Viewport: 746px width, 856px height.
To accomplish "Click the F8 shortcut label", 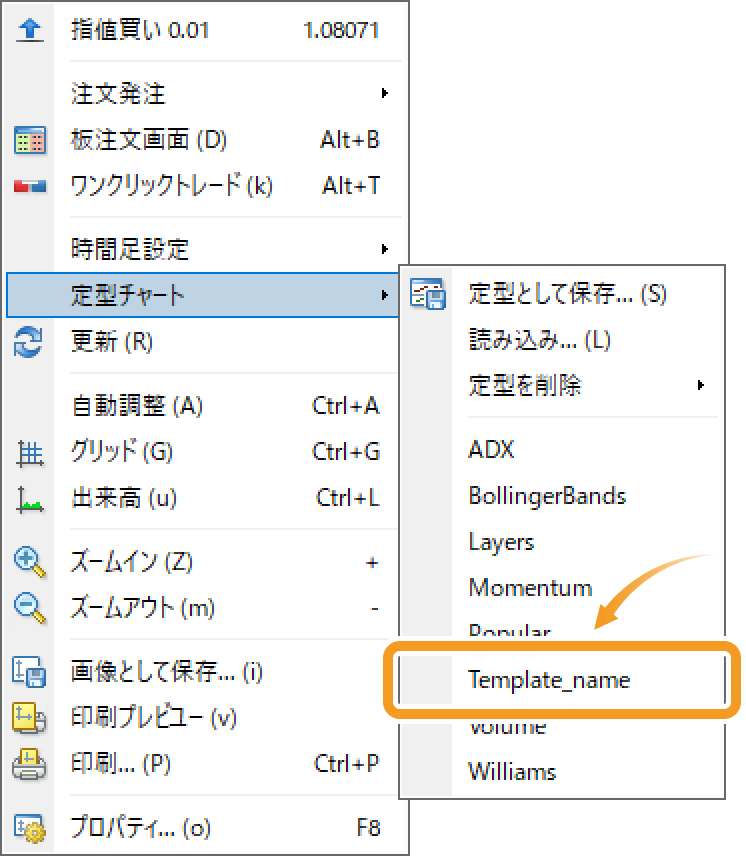I will click(368, 828).
